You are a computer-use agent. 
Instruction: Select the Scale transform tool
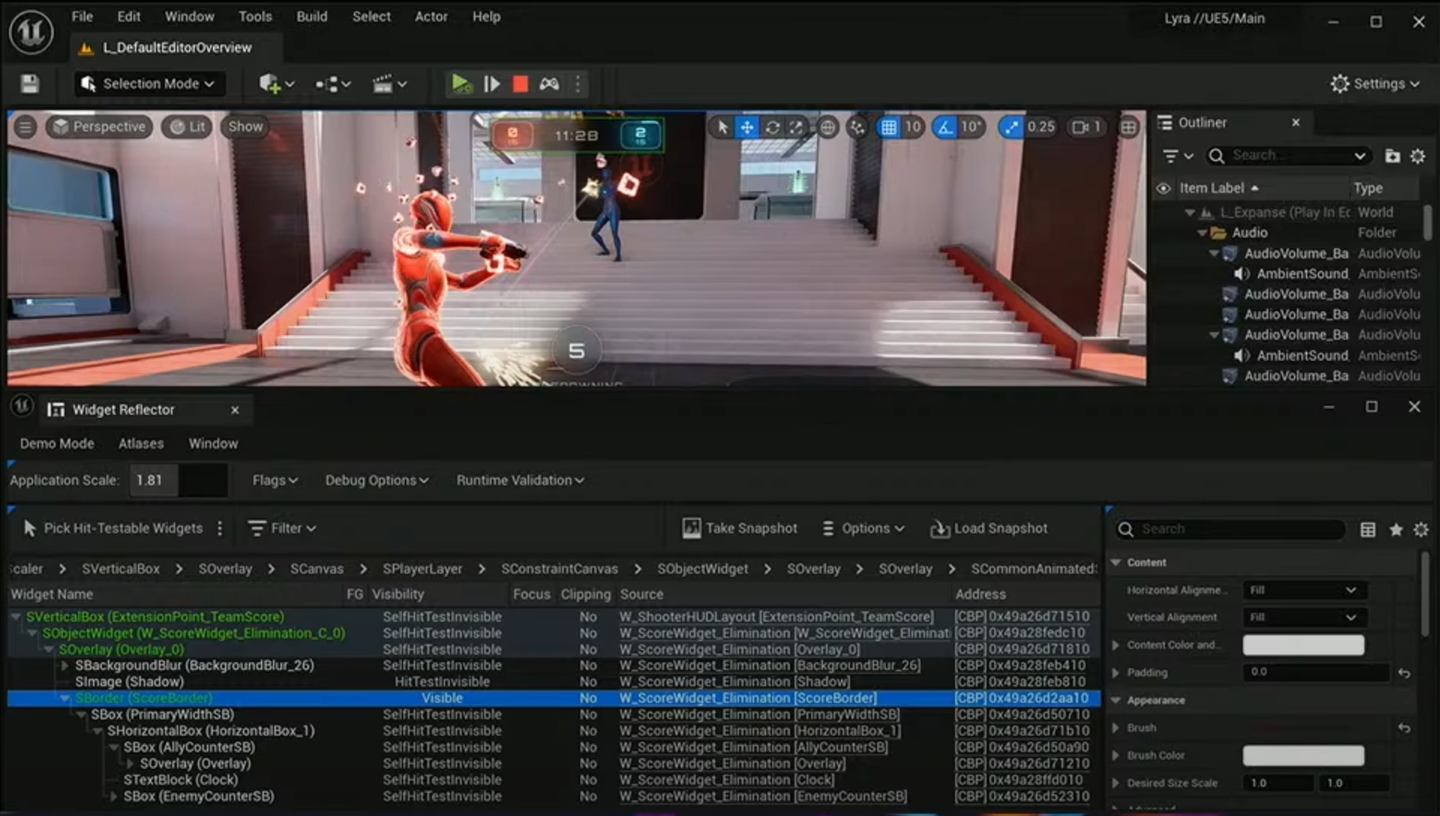pyautogui.click(x=797, y=127)
